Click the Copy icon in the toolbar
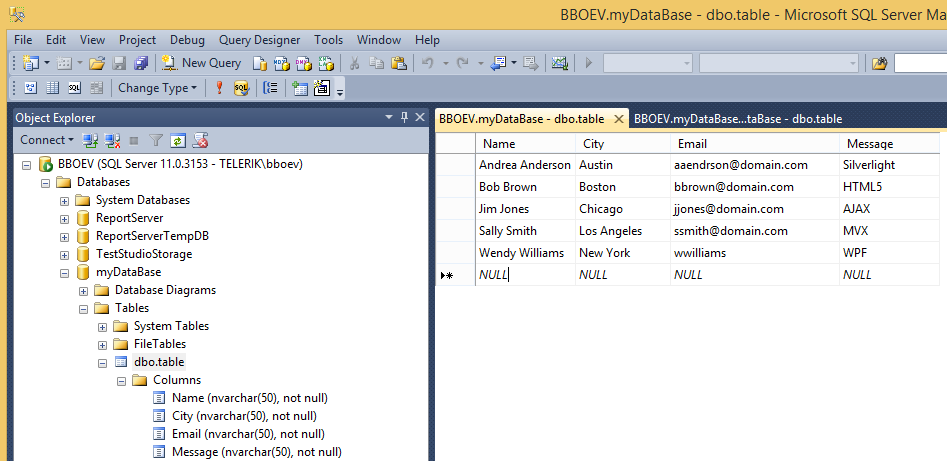The width and height of the screenshot is (947, 461). click(x=376, y=63)
